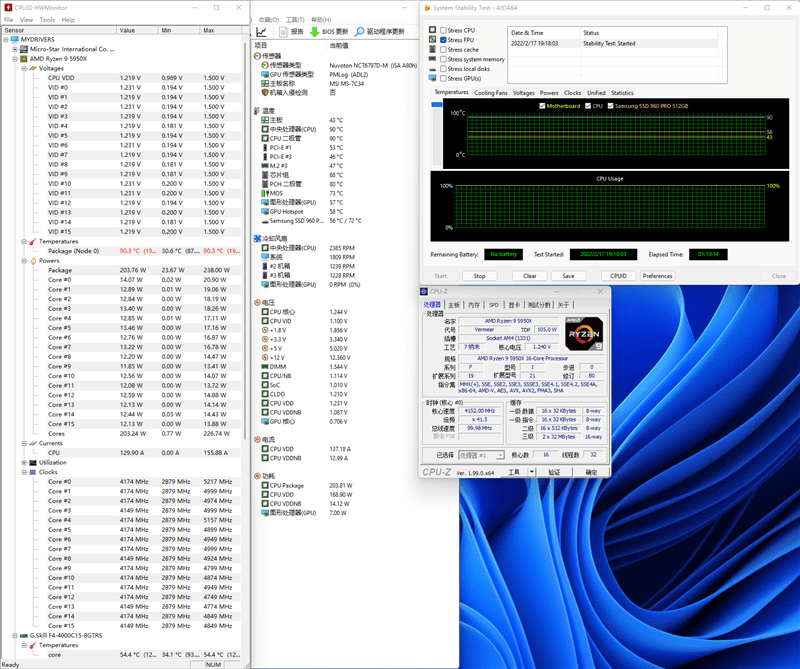The height and width of the screenshot is (669, 800).
Task: Click the 验证 button in CPU-Z
Action: click(x=554, y=472)
